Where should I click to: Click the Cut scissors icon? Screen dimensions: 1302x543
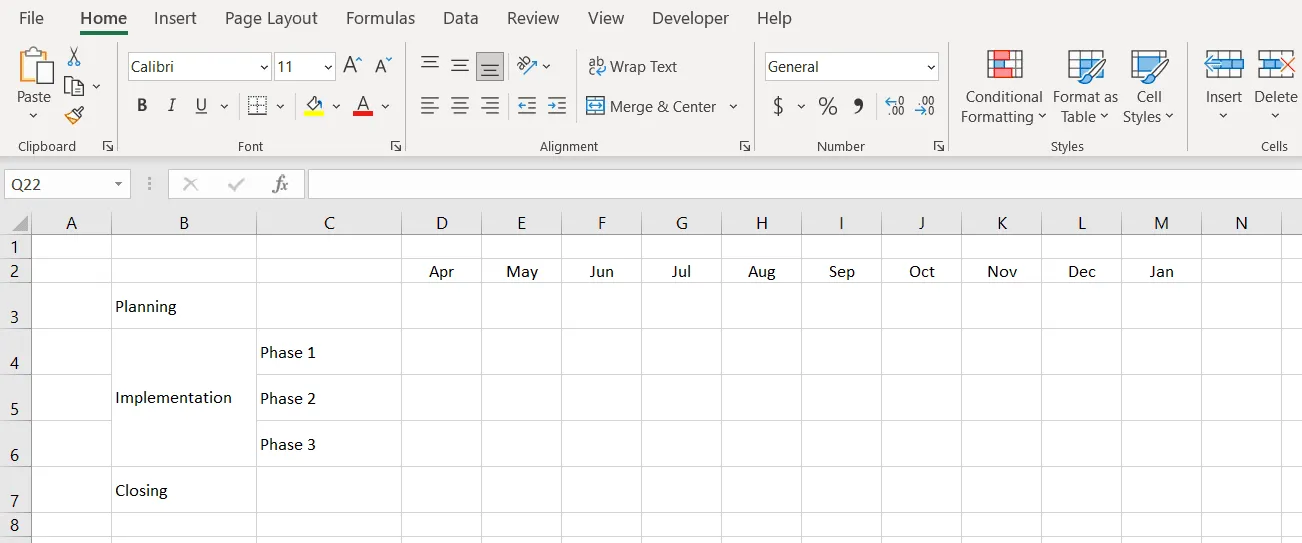(74, 57)
